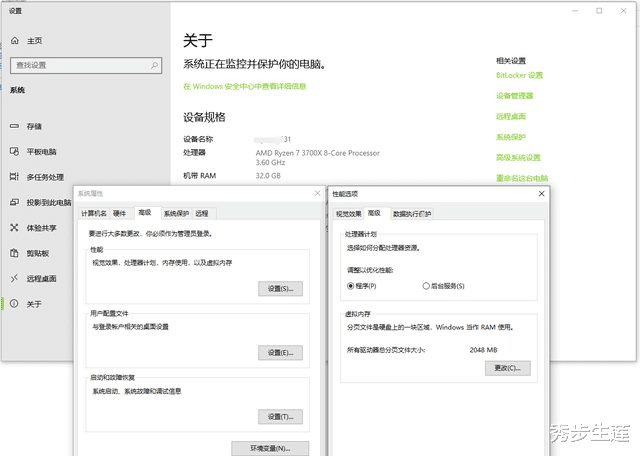Image resolution: width=640 pixels, height=456 pixels.
Task: Click the 主页 home icon in Settings
Action: (15, 40)
